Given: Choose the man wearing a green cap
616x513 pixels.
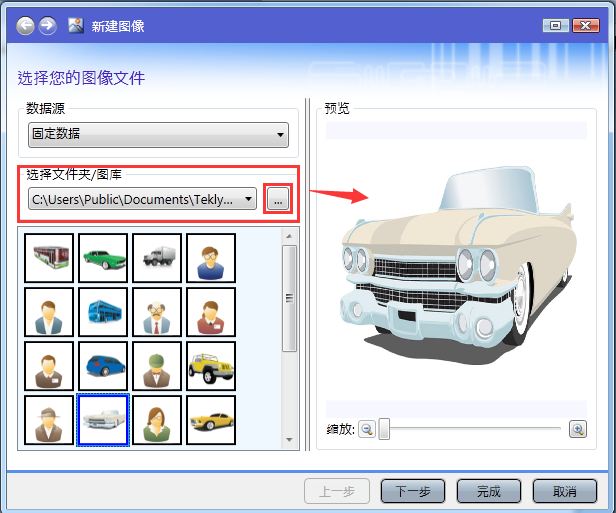Looking at the screenshot, I should 157,366.
